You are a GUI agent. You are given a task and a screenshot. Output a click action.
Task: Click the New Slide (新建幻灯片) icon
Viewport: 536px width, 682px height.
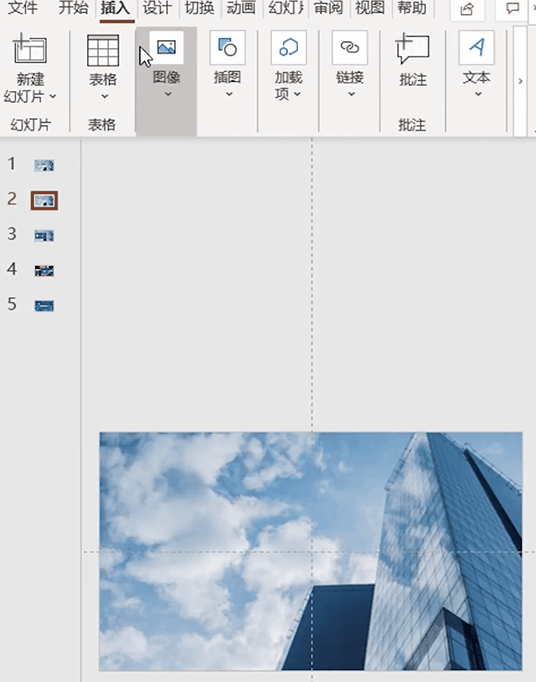coord(30,49)
